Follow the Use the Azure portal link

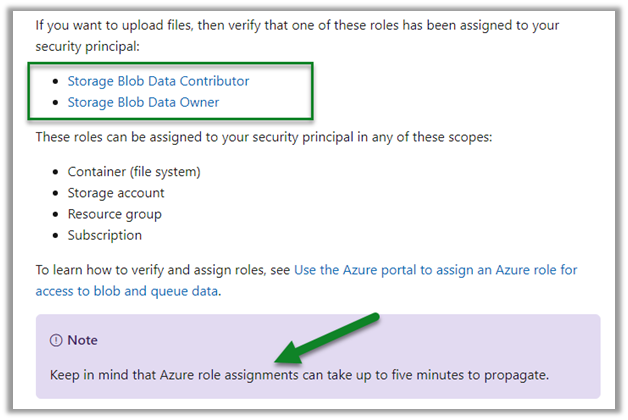tap(435, 270)
